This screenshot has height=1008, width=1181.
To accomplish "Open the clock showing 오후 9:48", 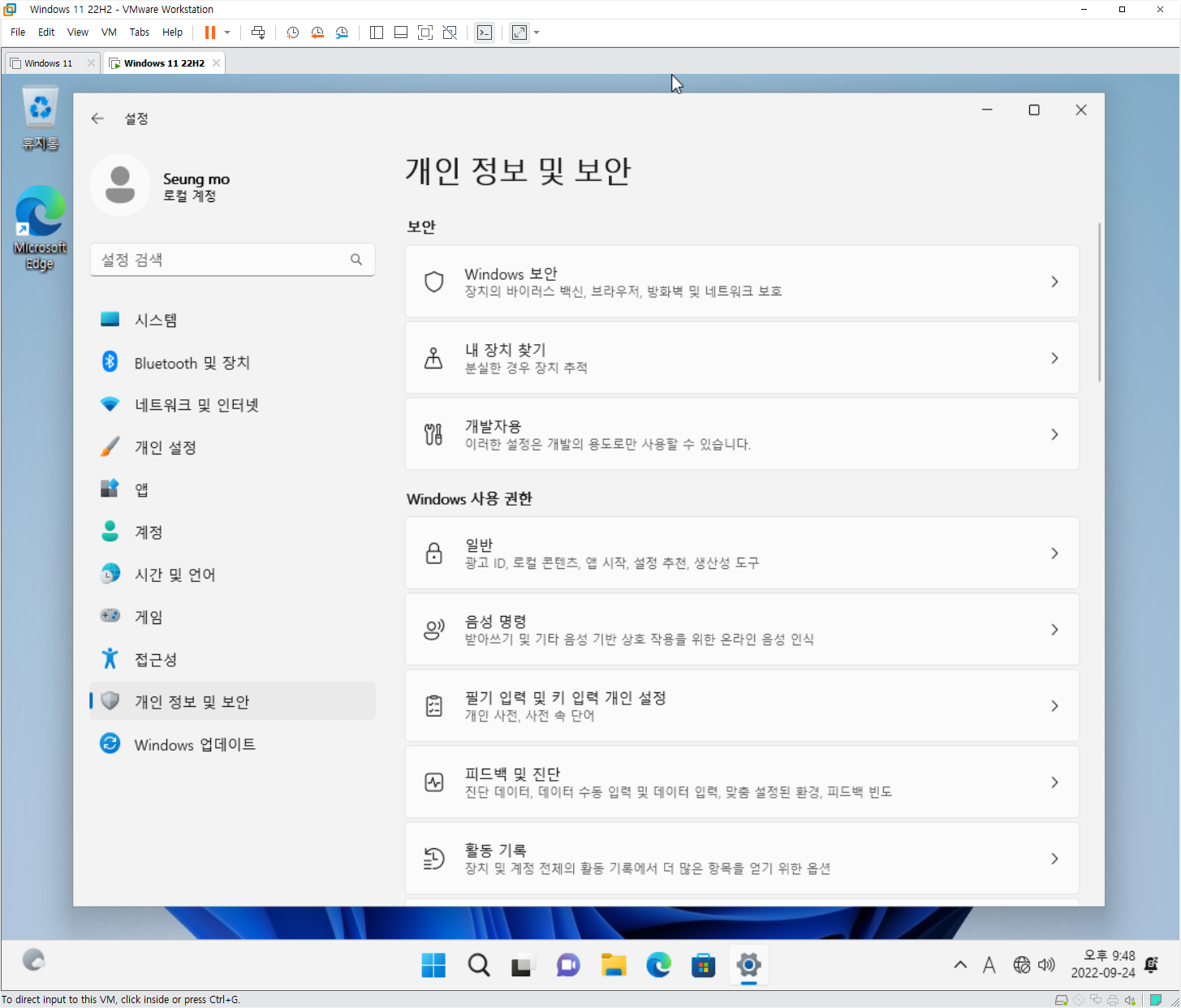I will click(1103, 964).
